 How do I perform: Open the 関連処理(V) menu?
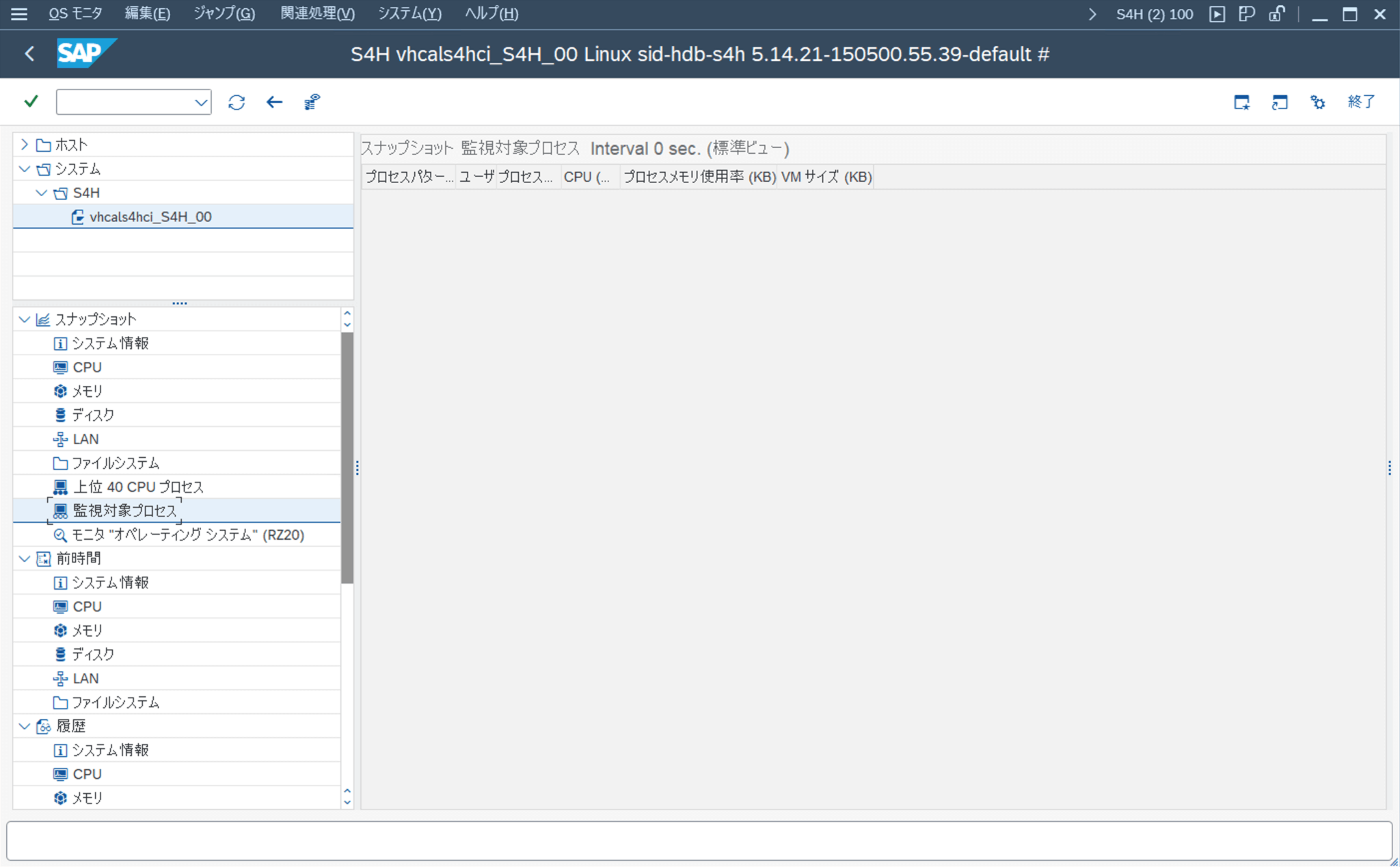click(317, 13)
